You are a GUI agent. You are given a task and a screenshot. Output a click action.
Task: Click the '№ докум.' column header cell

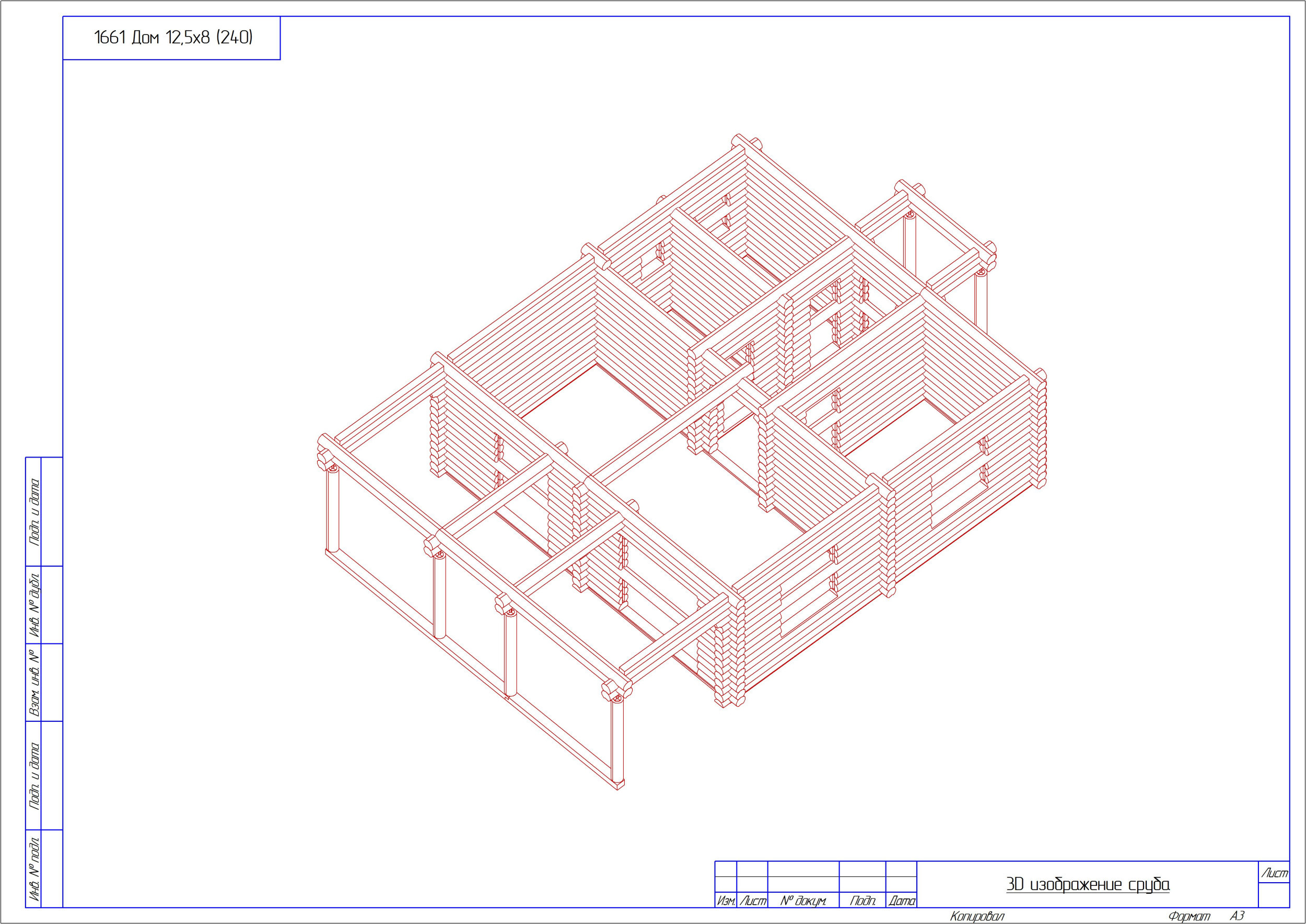[803, 901]
